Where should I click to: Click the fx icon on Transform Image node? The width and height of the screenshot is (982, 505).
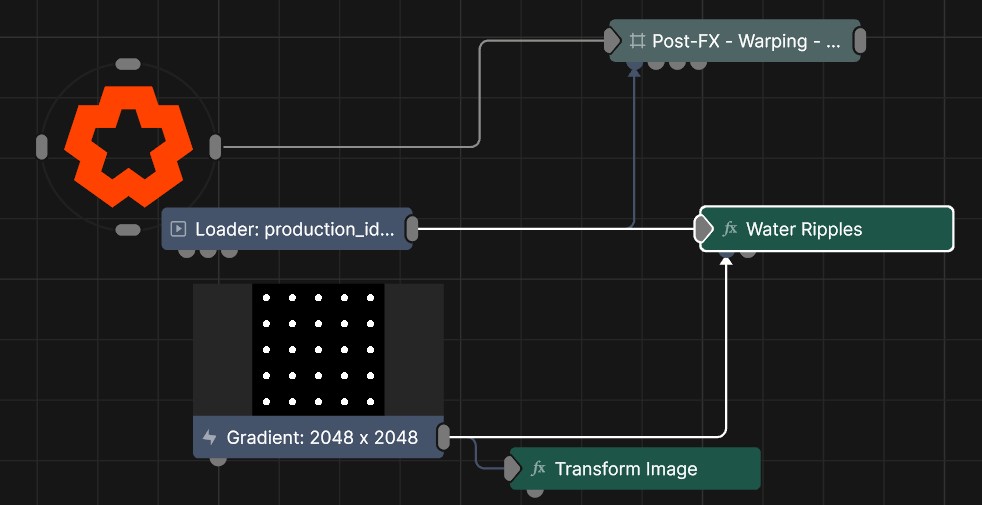tap(539, 469)
